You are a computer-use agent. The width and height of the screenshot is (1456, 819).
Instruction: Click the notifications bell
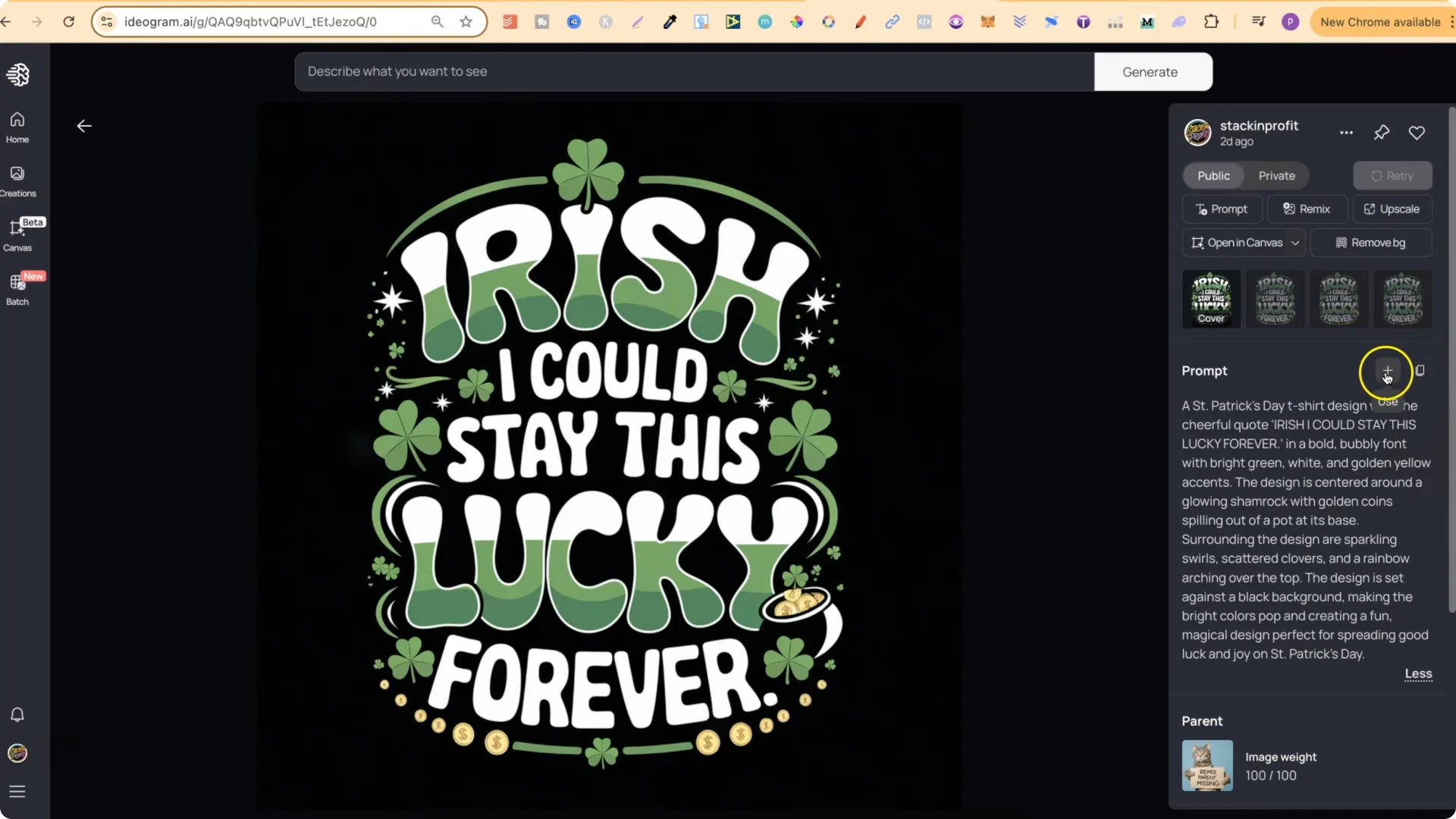click(17, 714)
